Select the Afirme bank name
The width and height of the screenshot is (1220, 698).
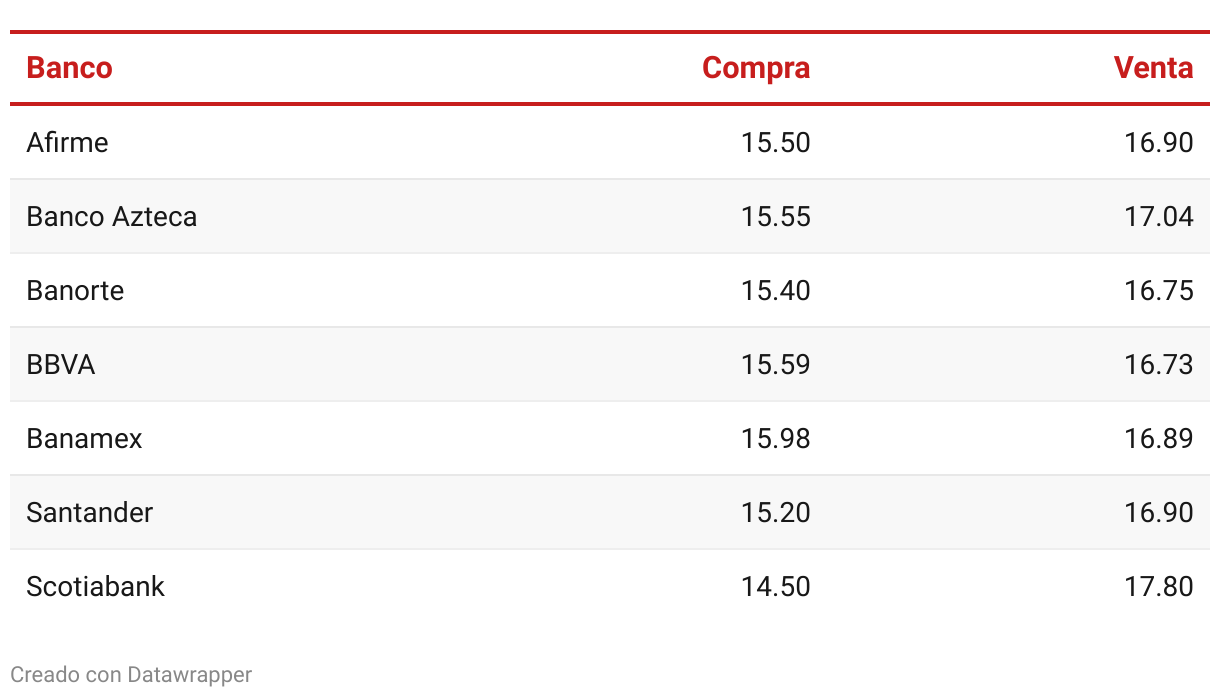tap(67, 142)
